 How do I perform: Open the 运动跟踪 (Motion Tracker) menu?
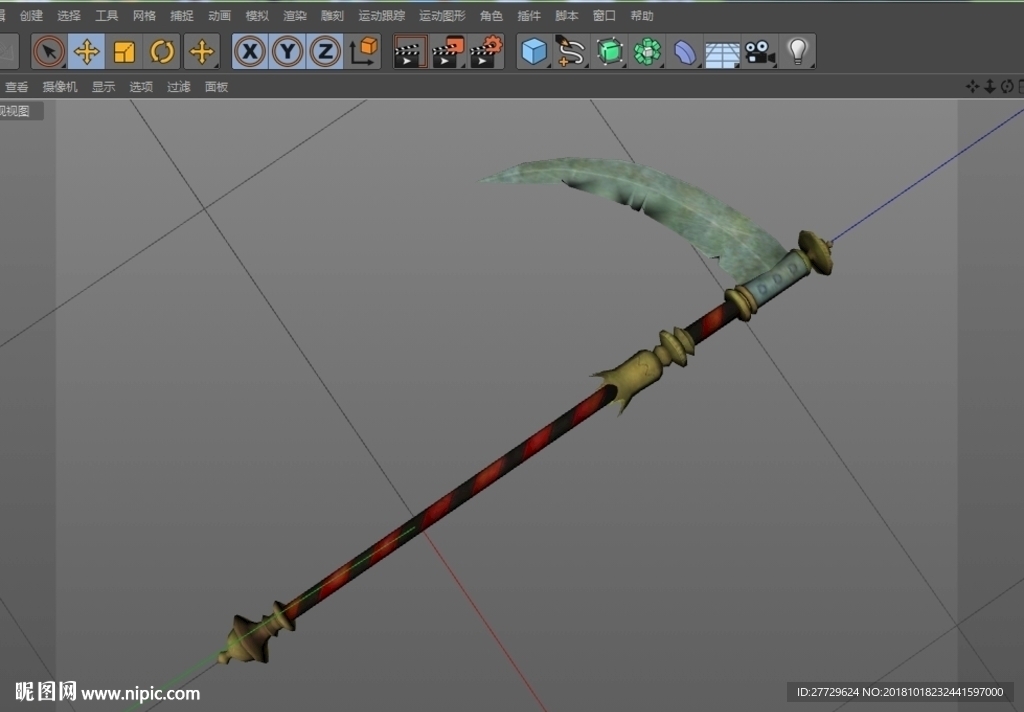click(382, 16)
